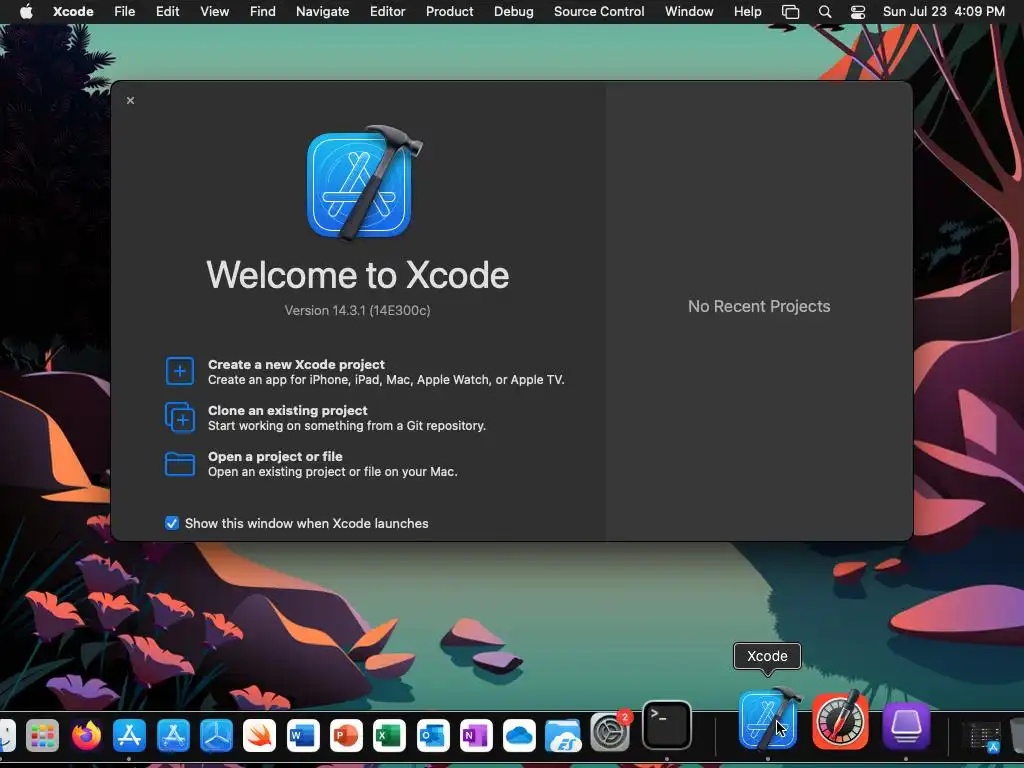Open ES File Explorer folder icon in Dock
Screen dimensions: 1024x768
[x=563, y=736]
